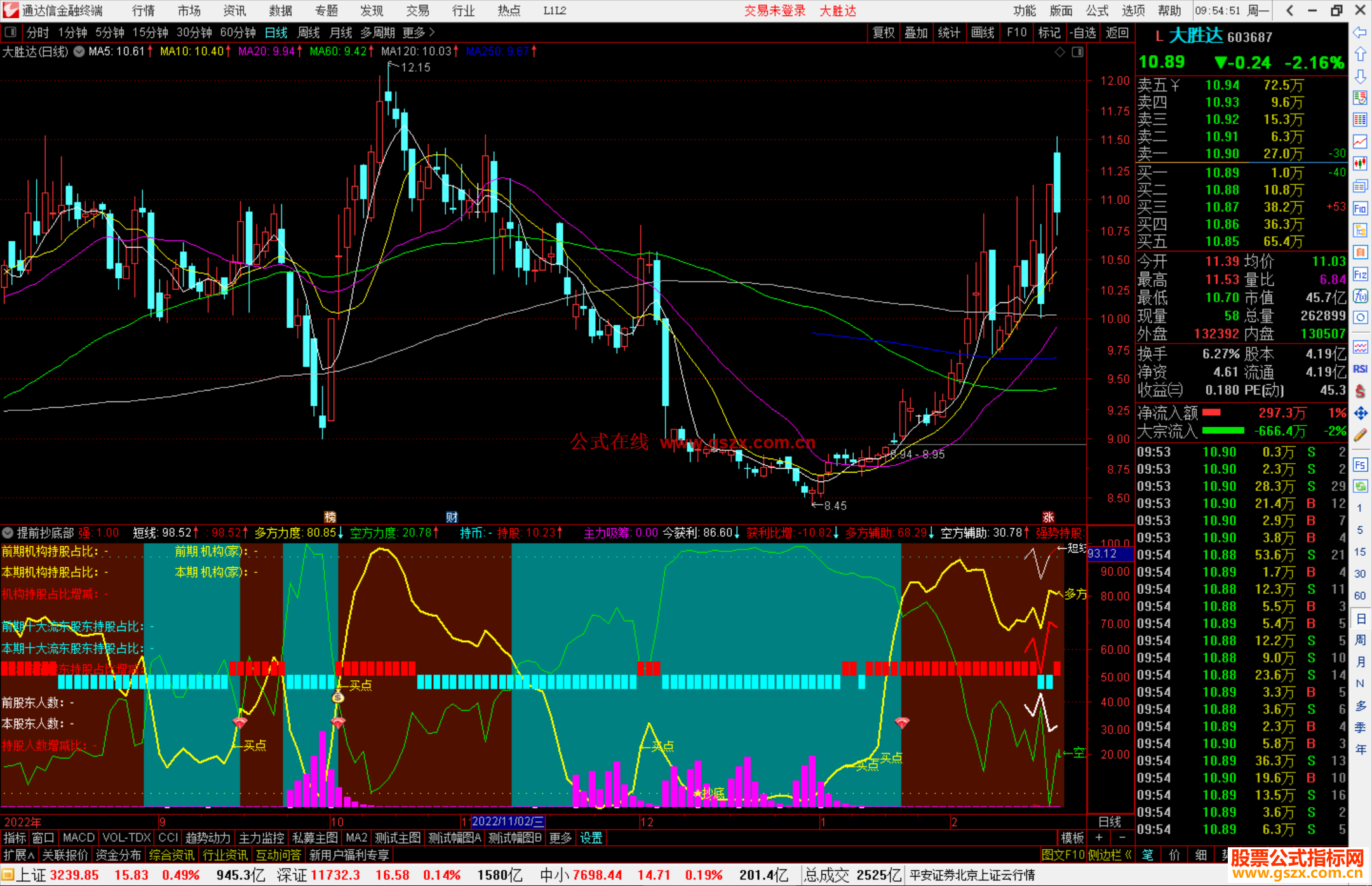Open the RSI indicator icon
The height and width of the screenshot is (886, 1372).
click(x=1360, y=369)
